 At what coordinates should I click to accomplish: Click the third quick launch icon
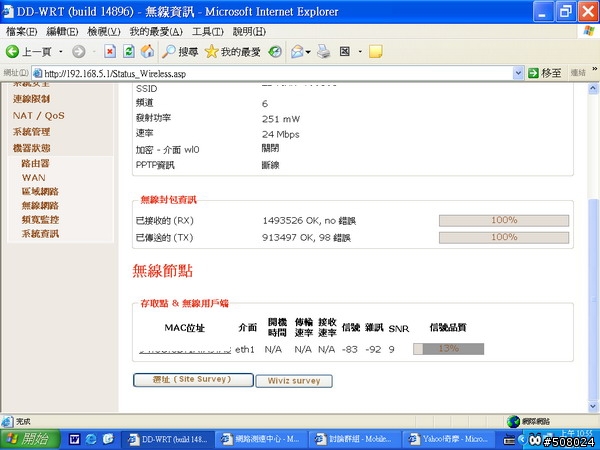pos(108,439)
